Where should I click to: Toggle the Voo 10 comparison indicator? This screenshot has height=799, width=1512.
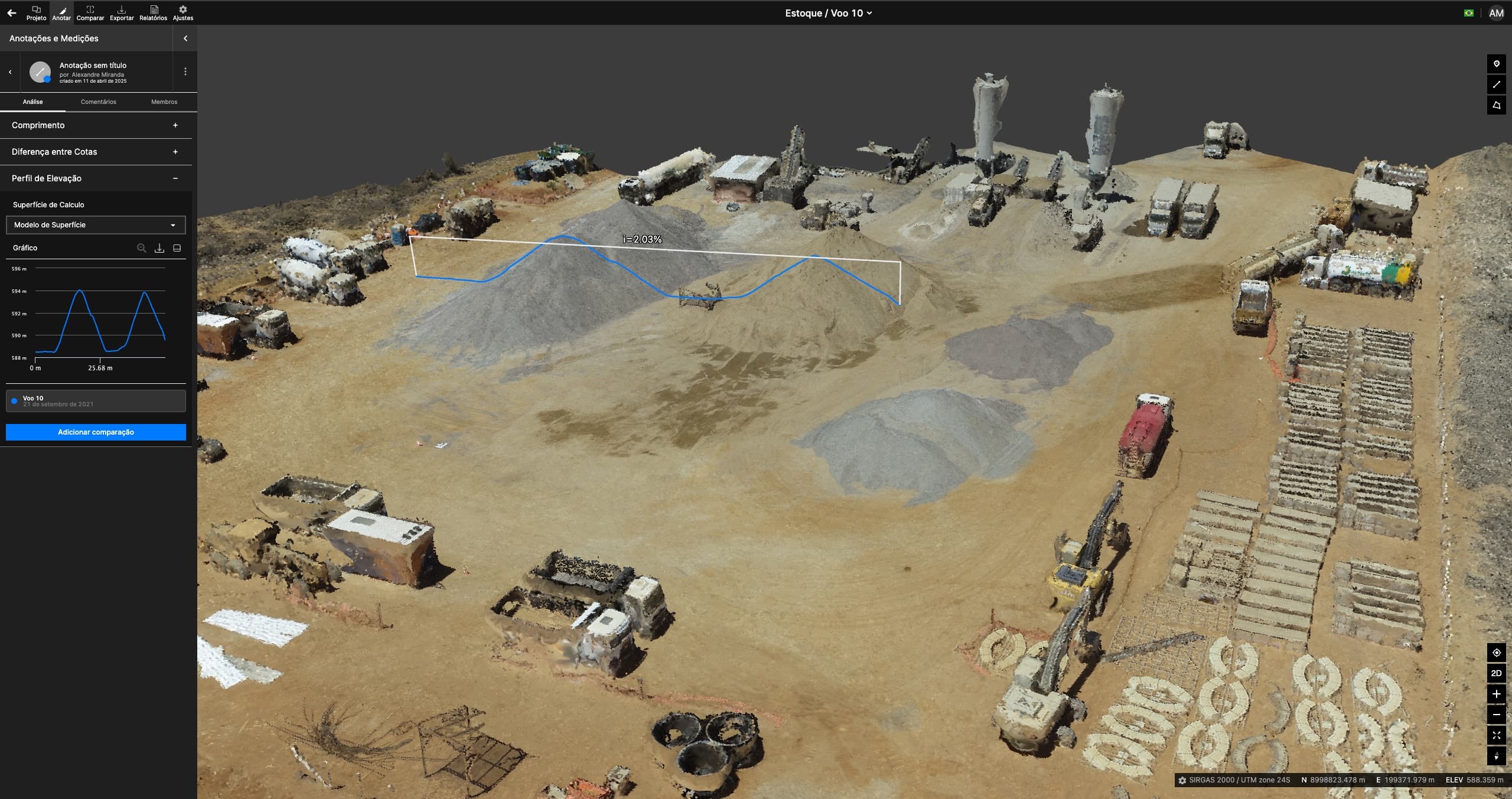pos(14,400)
